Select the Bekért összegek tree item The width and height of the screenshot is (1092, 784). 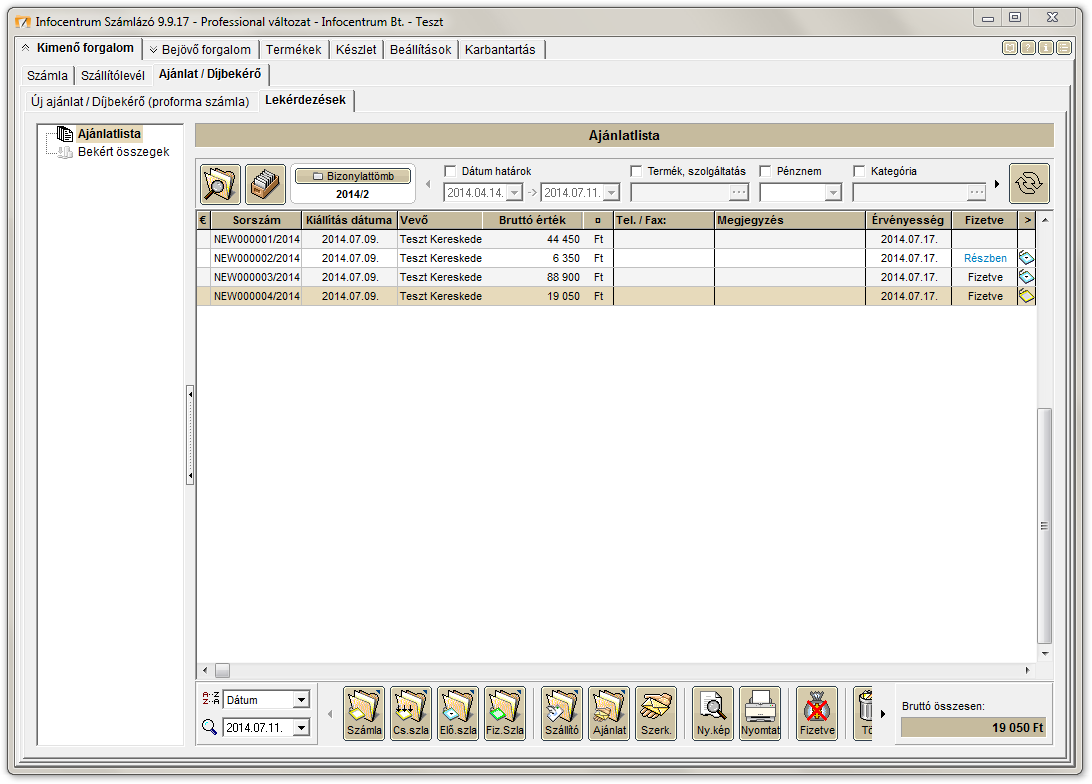123,152
